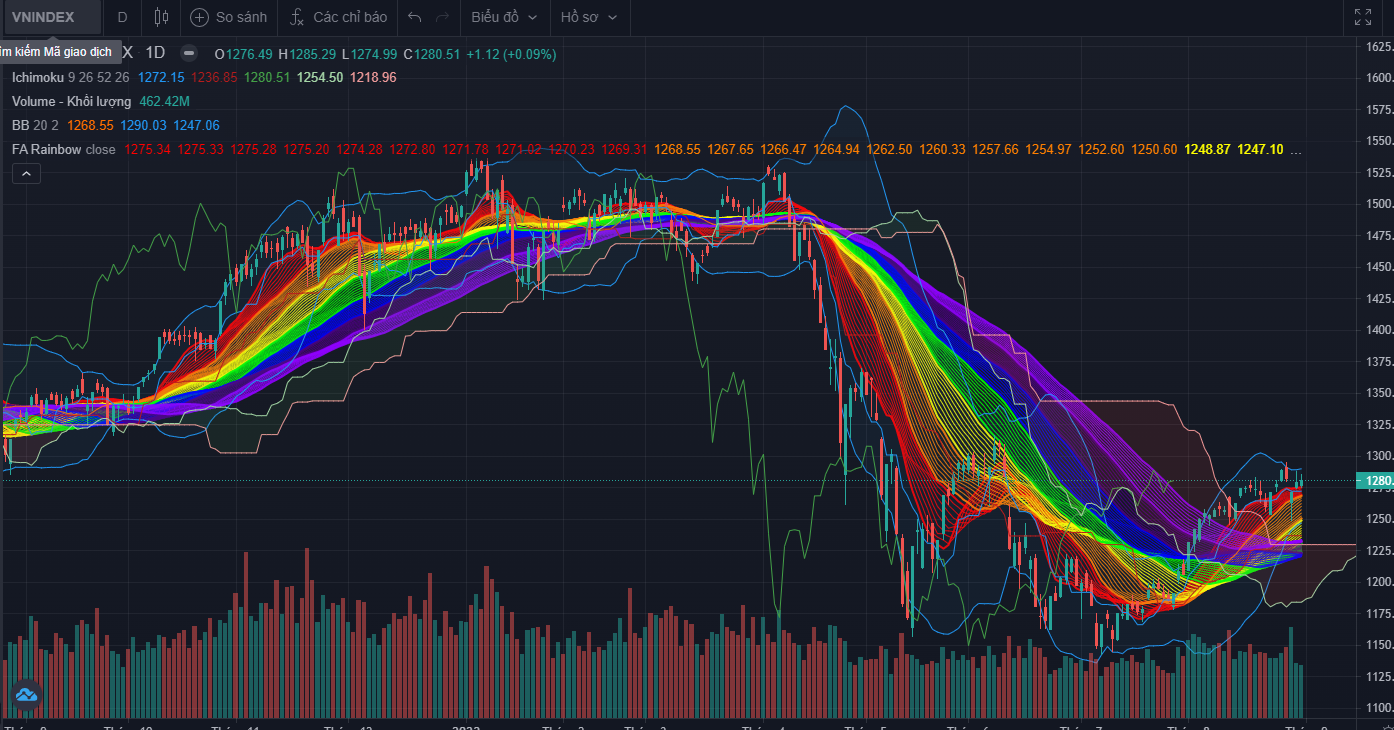Click the undo arrow in toolbar
This screenshot has width=1394, height=730.
pyautogui.click(x=415, y=17)
